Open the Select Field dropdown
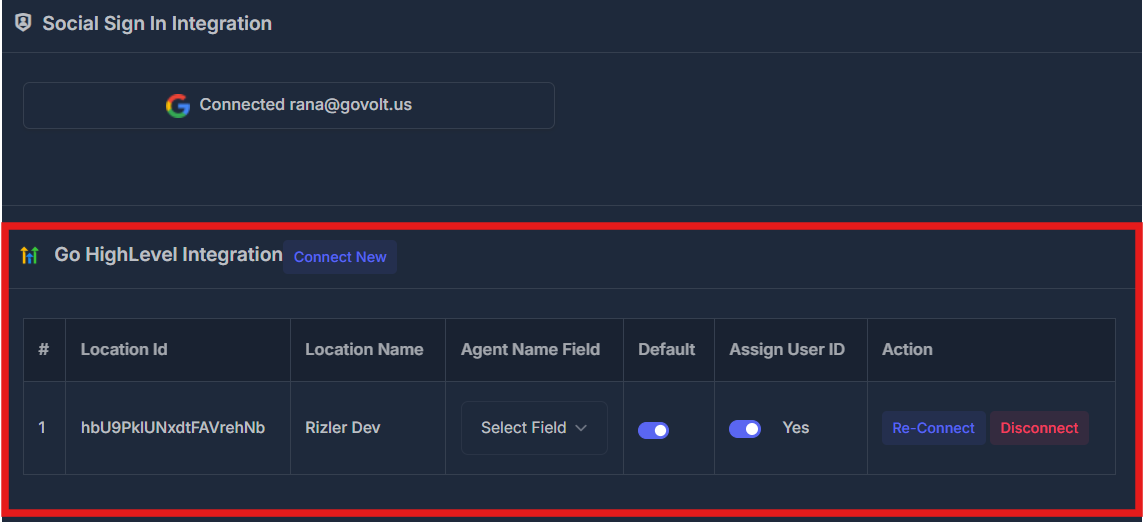Viewport: 1143px width, 522px height. pos(534,428)
